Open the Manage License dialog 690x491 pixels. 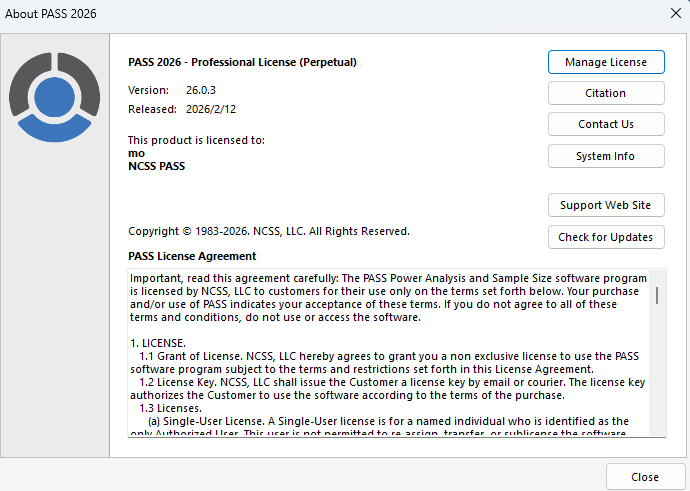[x=606, y=62]
